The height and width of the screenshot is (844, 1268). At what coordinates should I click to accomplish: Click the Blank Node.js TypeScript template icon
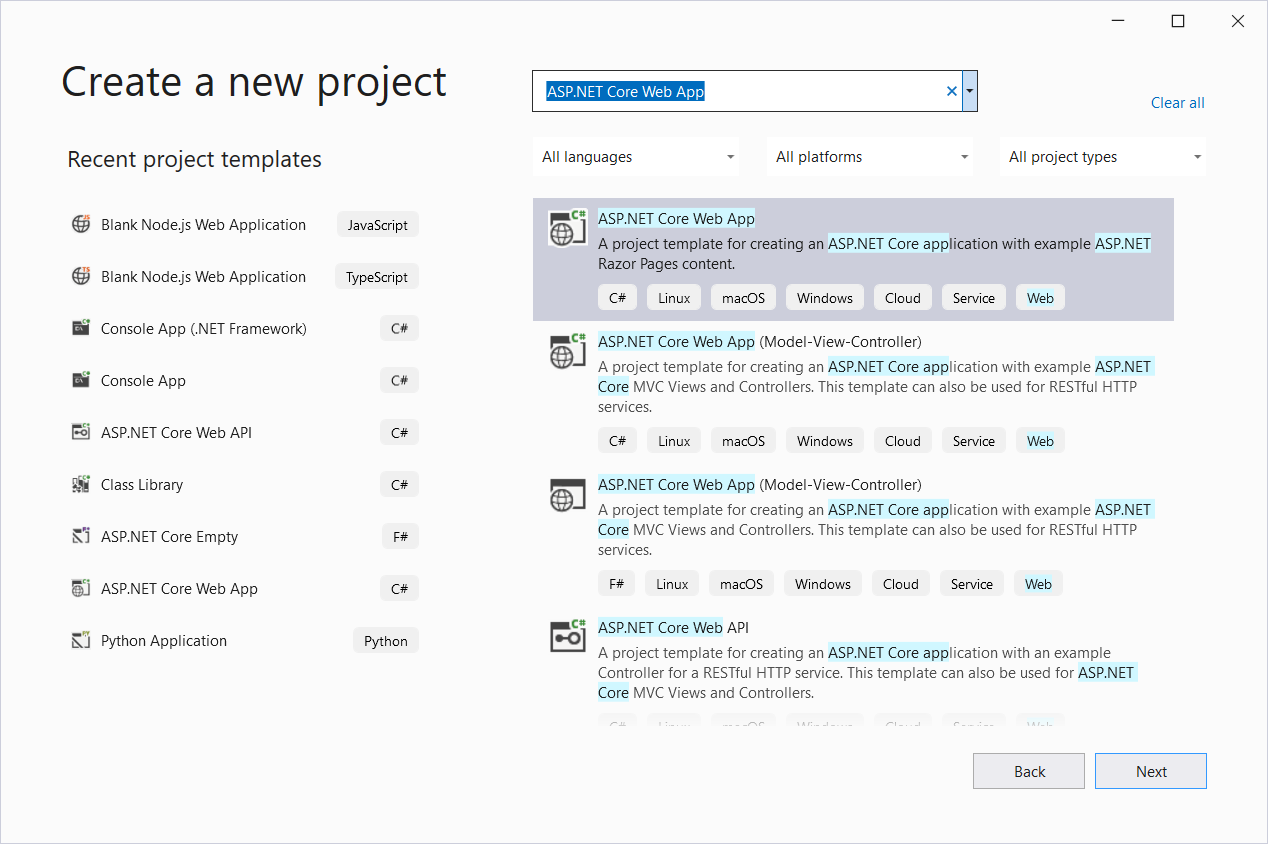tap(81, 276)
